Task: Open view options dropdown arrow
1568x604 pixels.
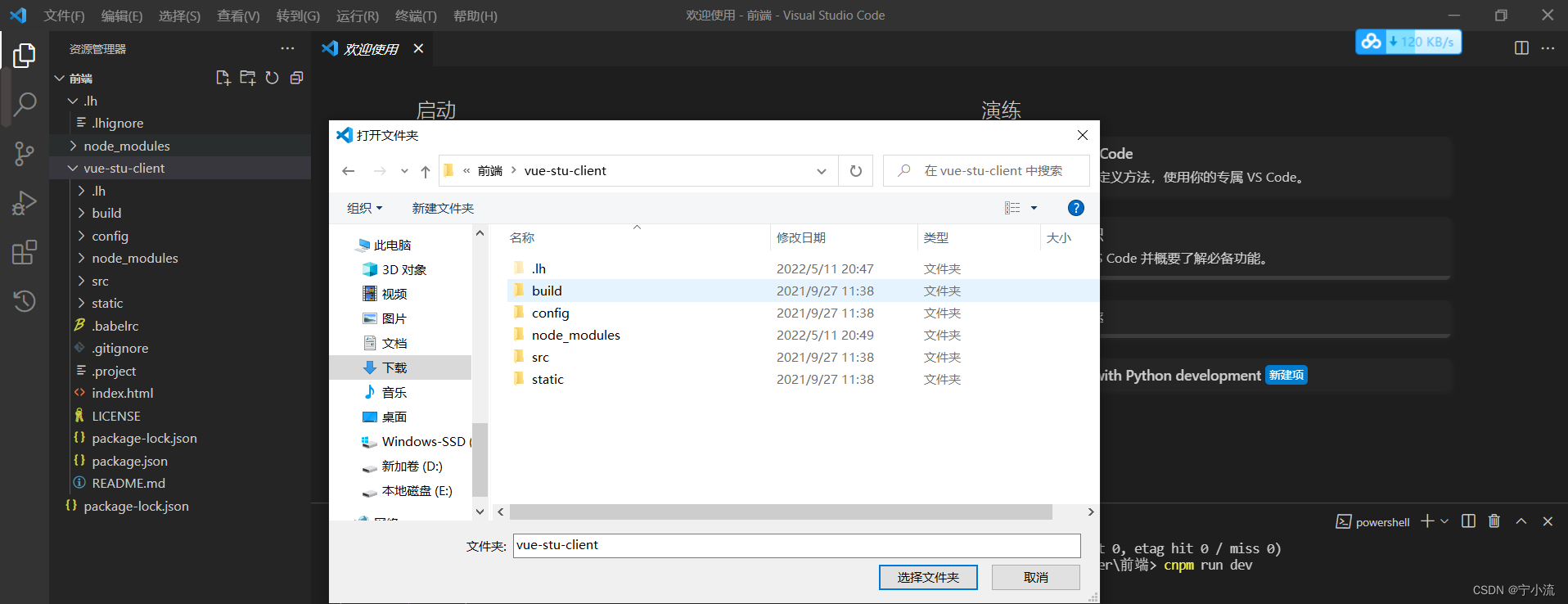Action: point(1034,208)
